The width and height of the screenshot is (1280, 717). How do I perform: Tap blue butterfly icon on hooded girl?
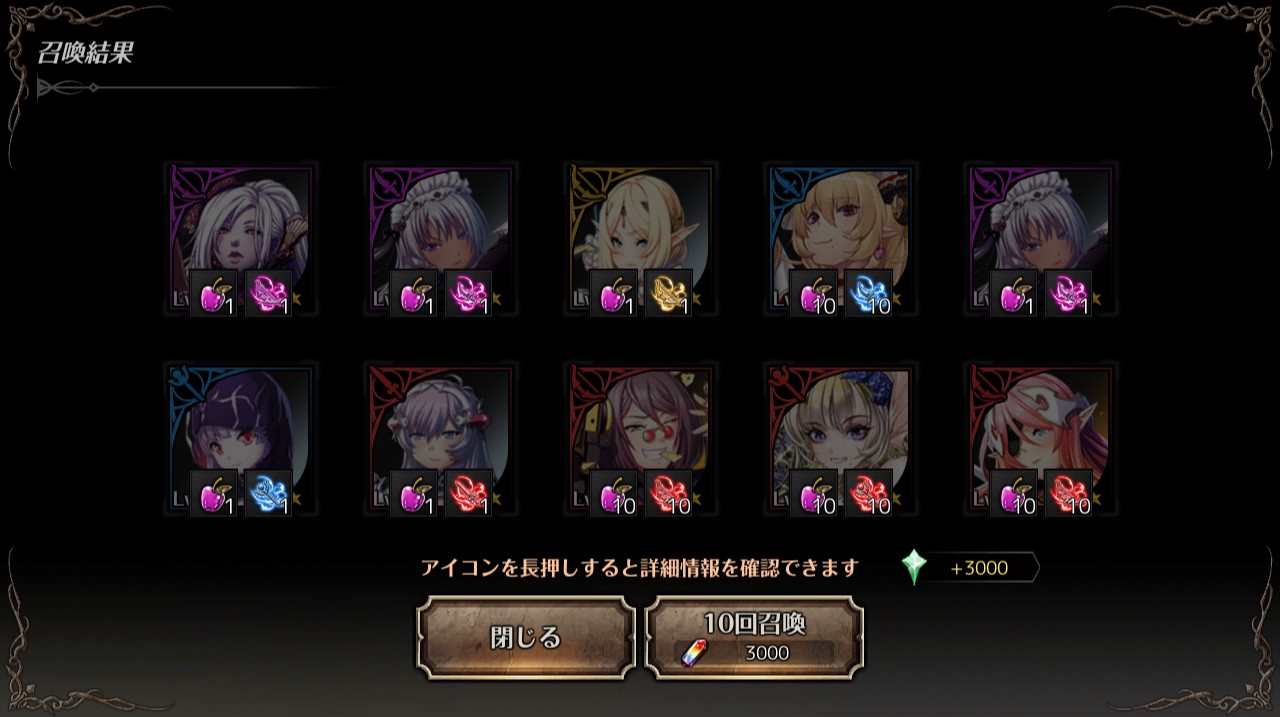pos(268,494)
